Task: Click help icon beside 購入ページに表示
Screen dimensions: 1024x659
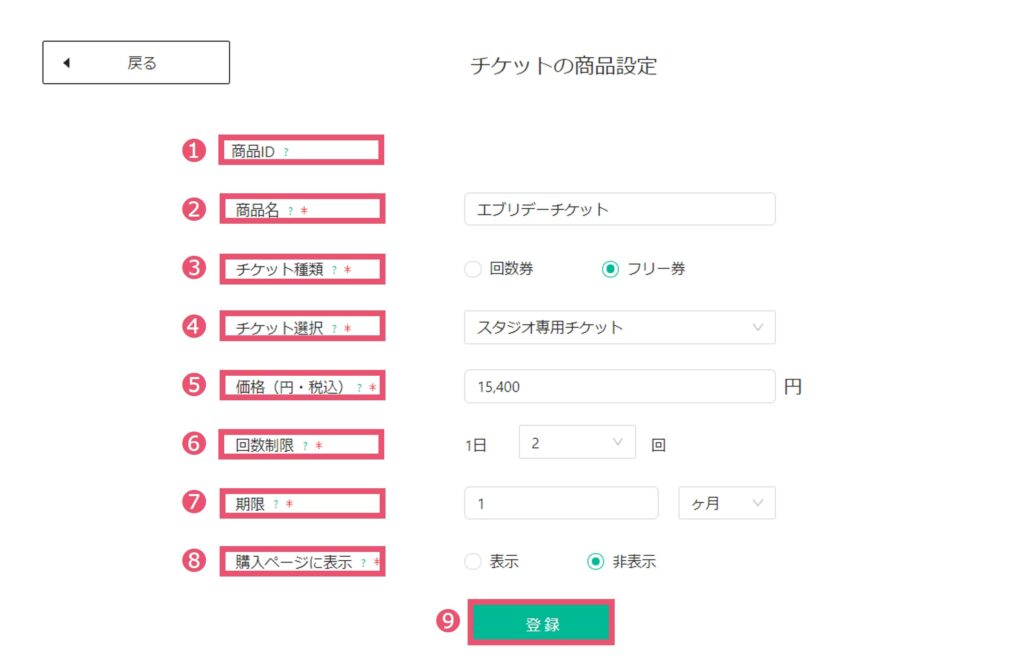Action: tap(363, 562)
